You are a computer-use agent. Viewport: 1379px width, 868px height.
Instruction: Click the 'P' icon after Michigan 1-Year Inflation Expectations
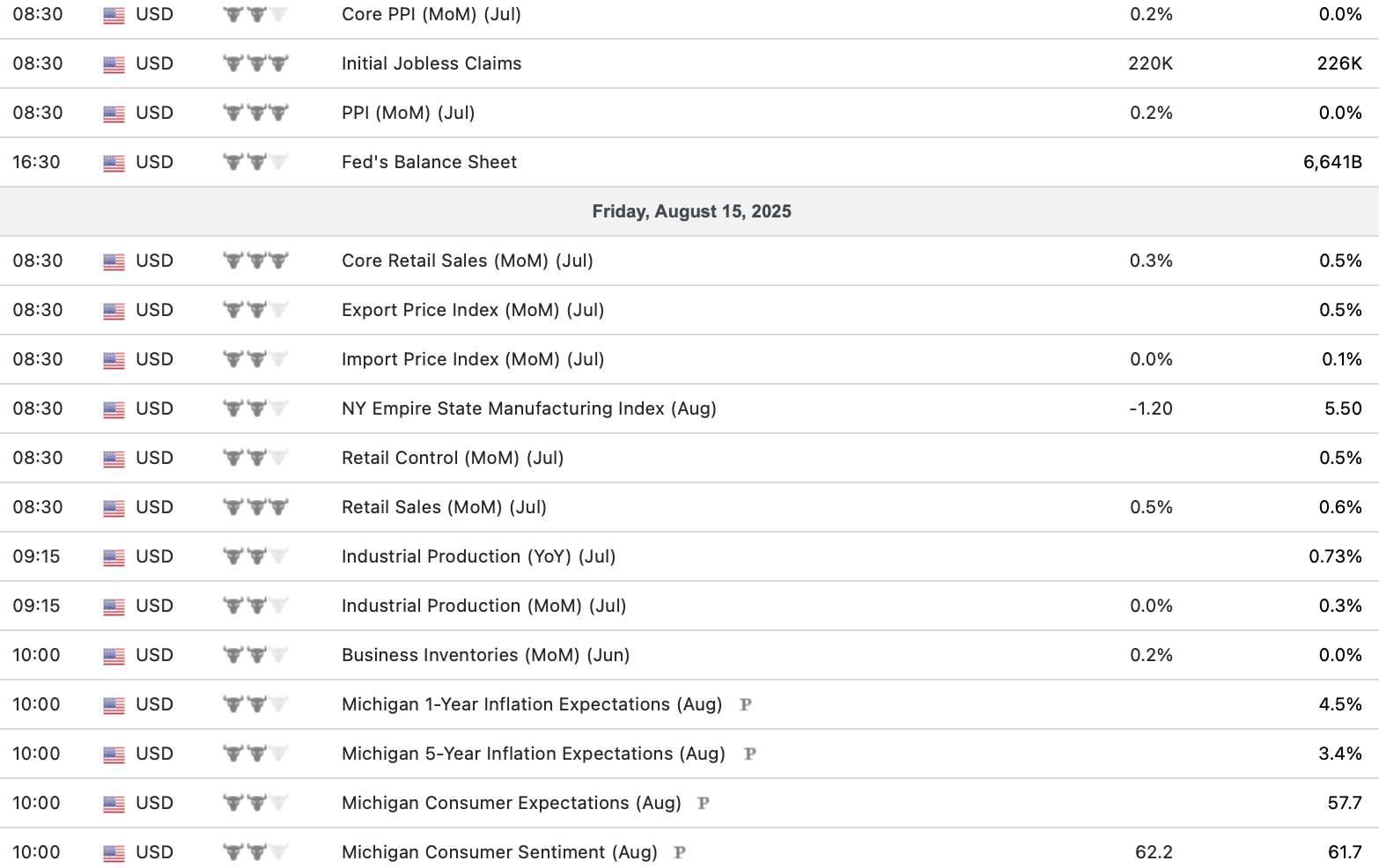745,704
